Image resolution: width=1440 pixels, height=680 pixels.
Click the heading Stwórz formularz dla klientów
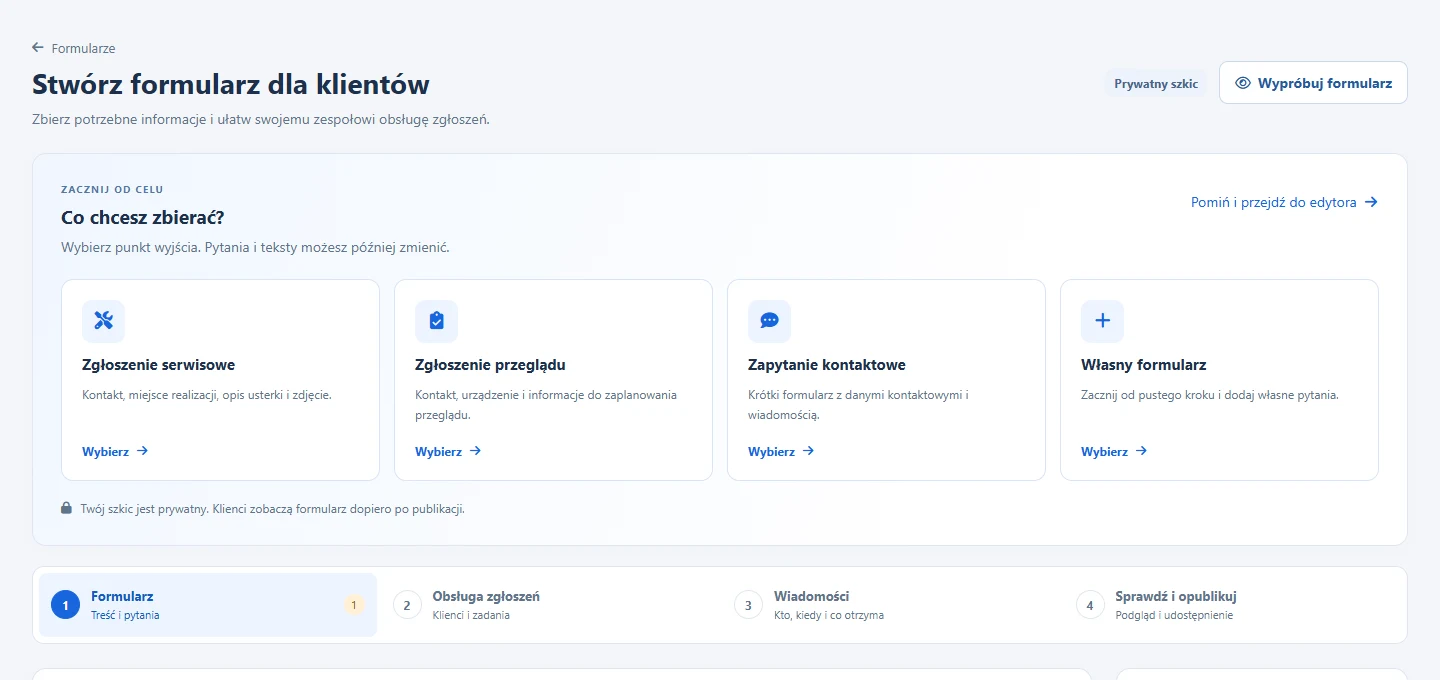click(x=231, y=84)
